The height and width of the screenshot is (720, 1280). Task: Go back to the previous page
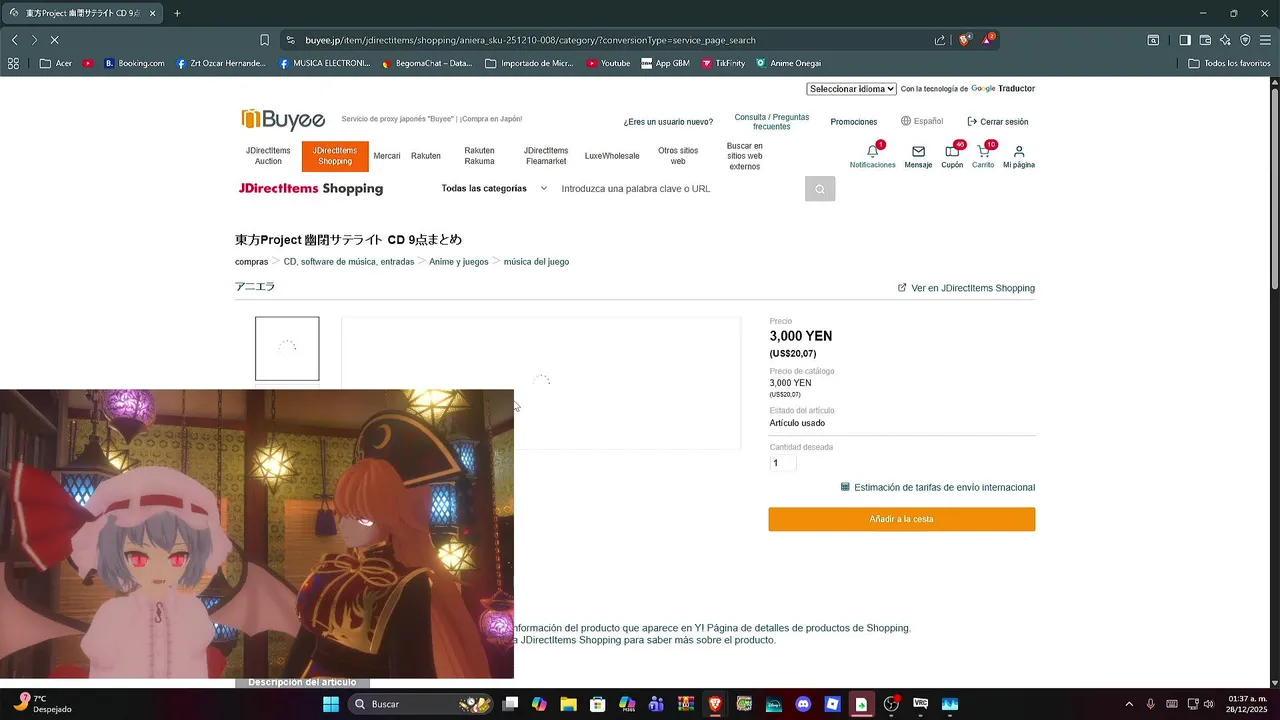coord(15,40)
